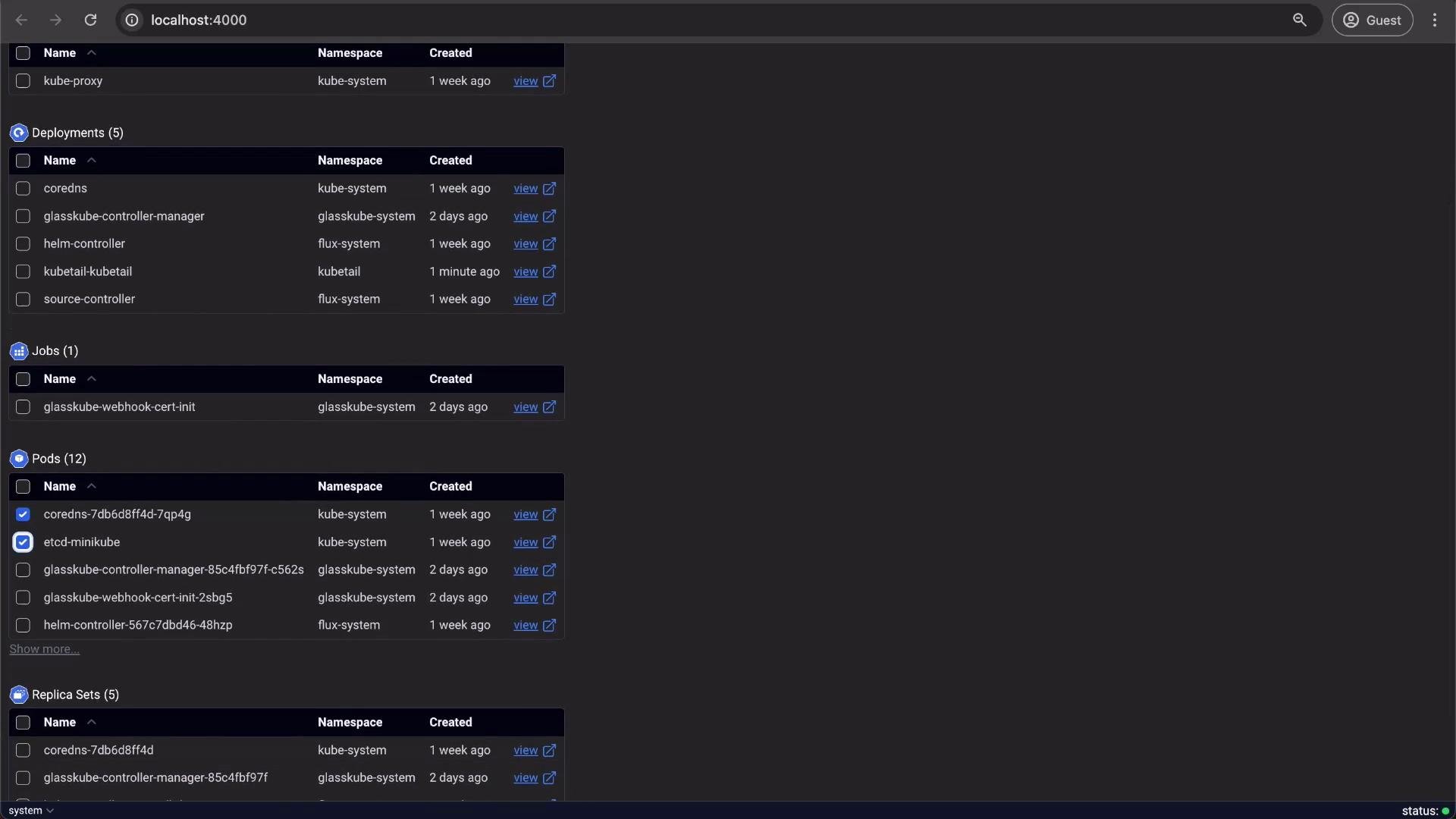1456x819 pixels.
Task: Uncheck the etcd-minikube pod checkbox
Action: point(23,542)
